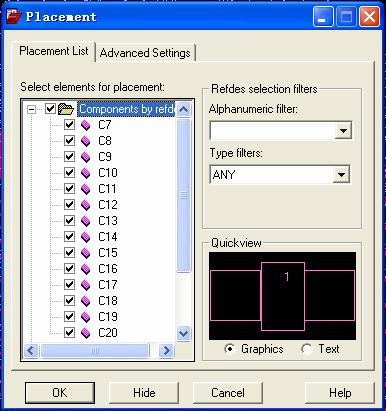The image size is (386, 411).
Task: Click the vertical scrollbar thumb
Action: click(184, 195)
